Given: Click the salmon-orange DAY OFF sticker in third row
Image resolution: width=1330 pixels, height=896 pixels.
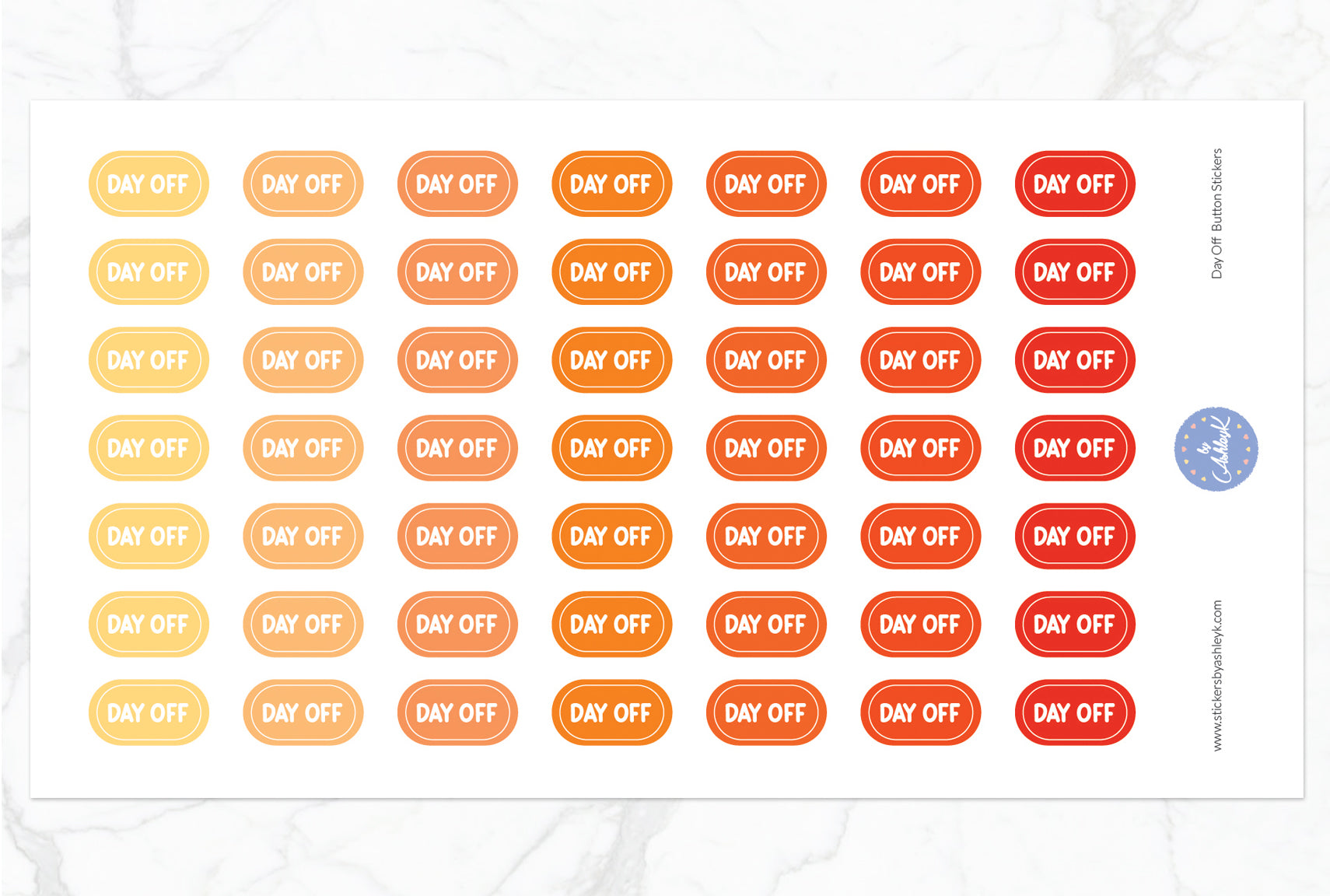Looking at the screenshot, I should click(x=457, y=360).
